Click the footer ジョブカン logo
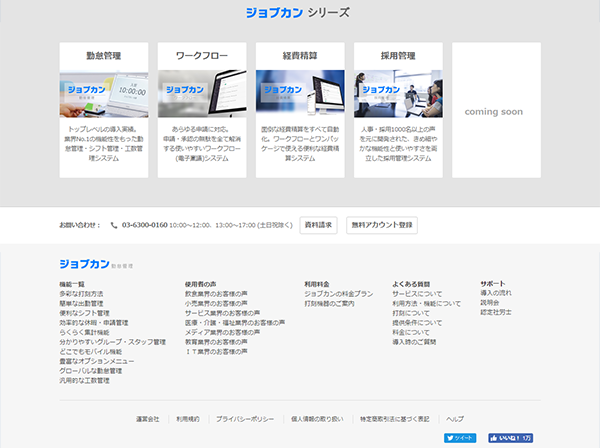 (x=96, y=264)
